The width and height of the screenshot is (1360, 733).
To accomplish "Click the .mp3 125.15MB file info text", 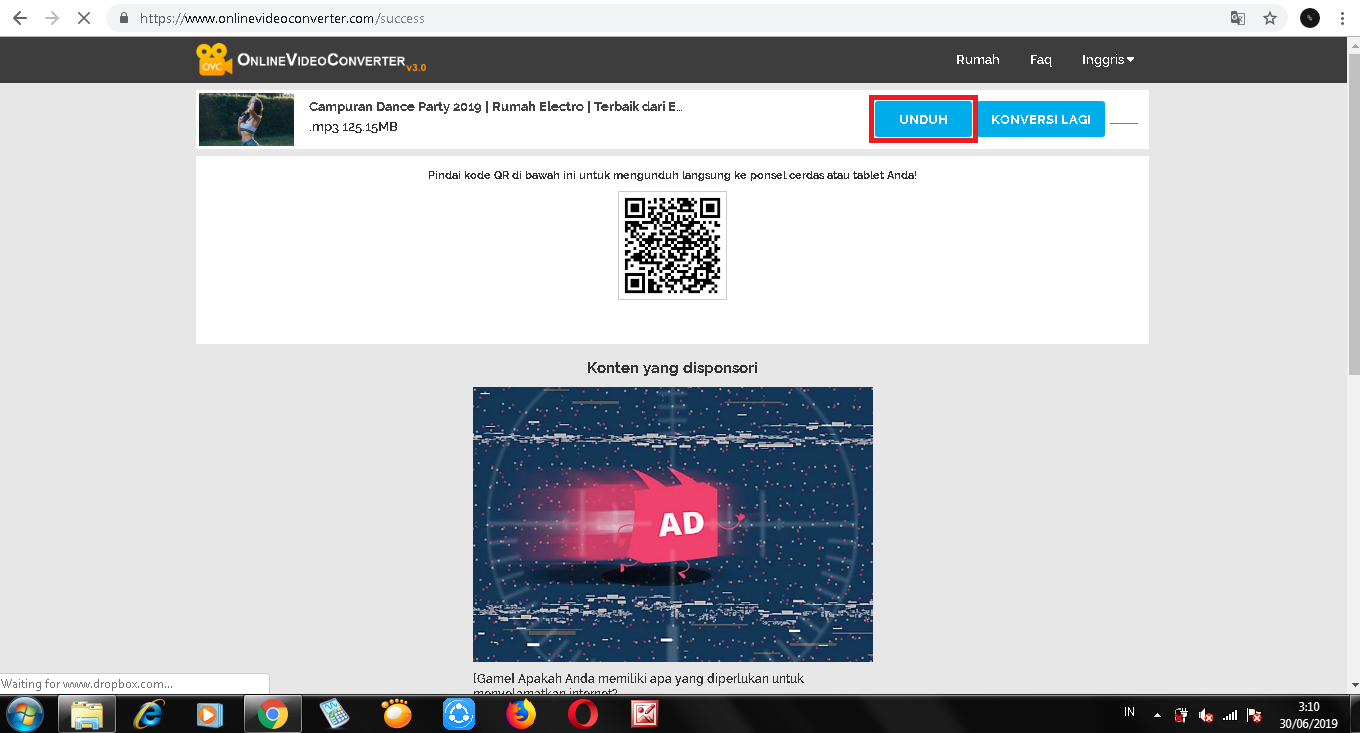I will coord(353,128).
